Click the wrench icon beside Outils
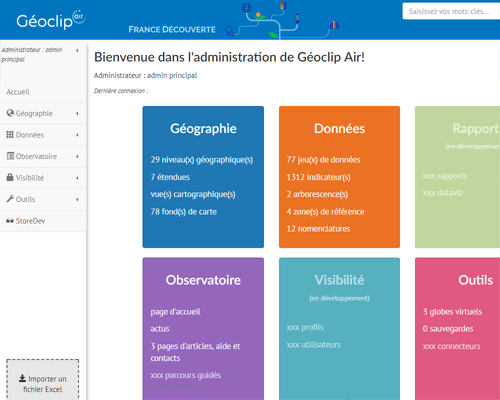This screenshot has height=400, width=500. (x=10, y=199)
